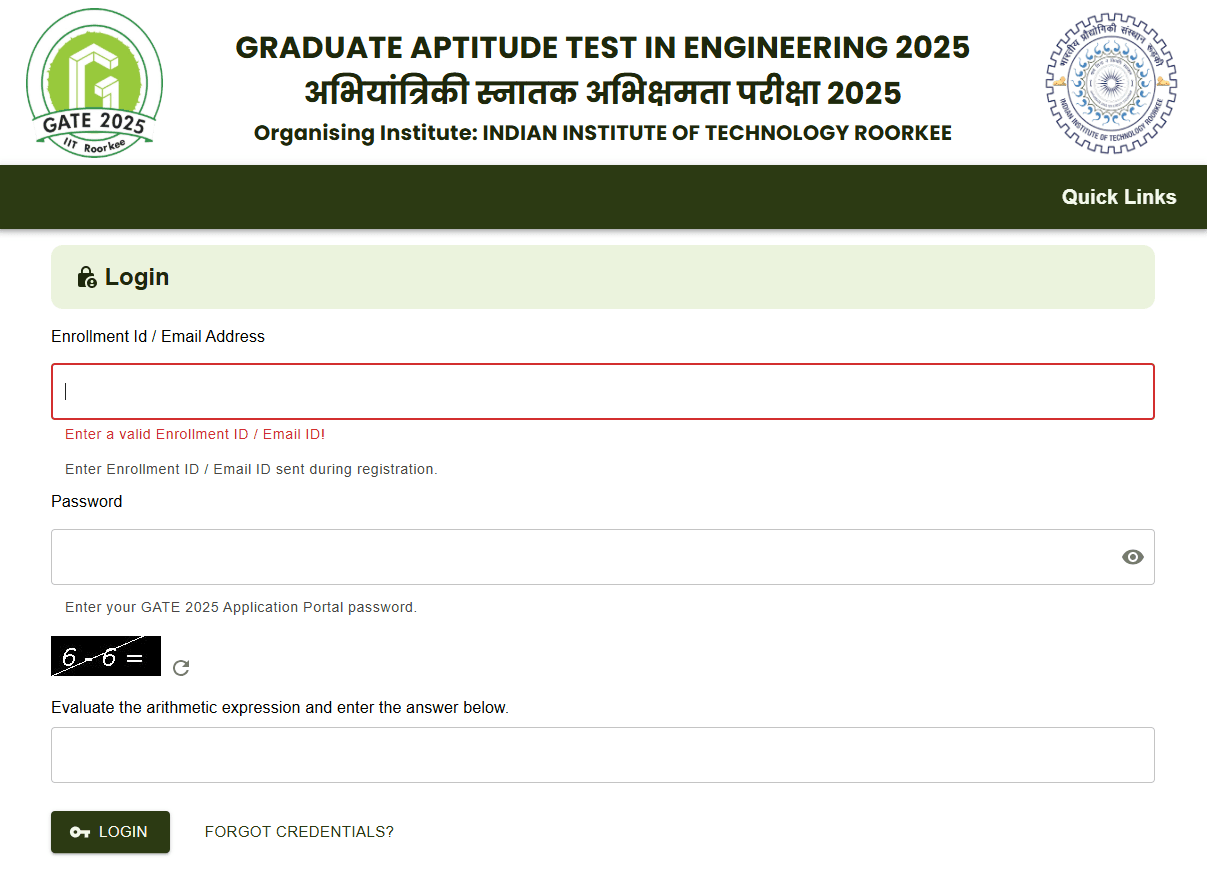Focus the Enrollment Id / Email Address field
Image resolution: width=1207 pixels, height=879 pixels.
(602, 391)
